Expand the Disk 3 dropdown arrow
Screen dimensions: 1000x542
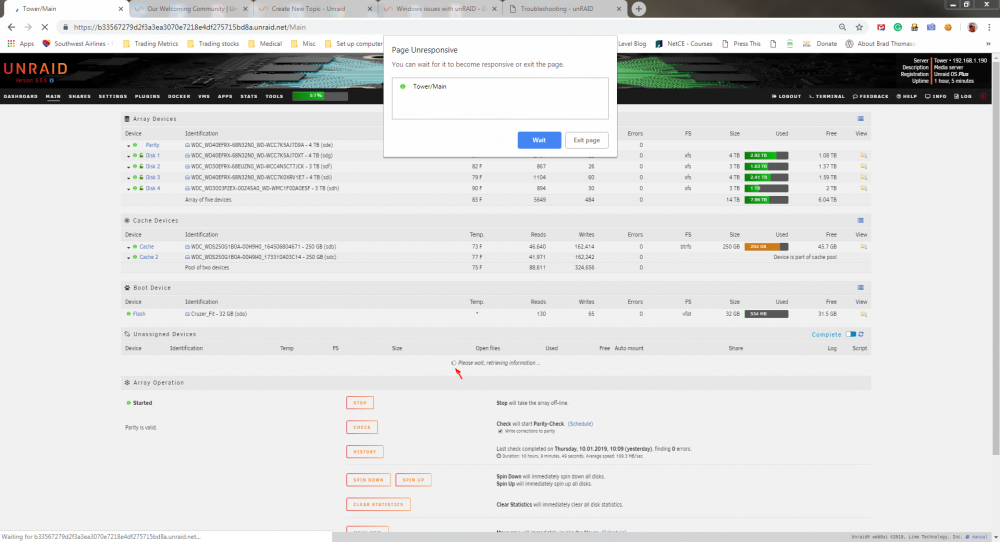point(128,178)
